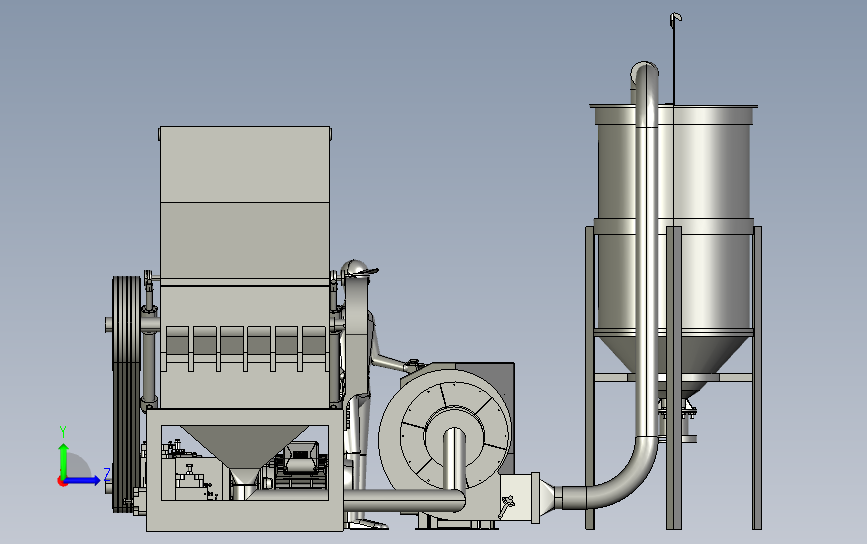Click the red origin ball of triad

[x=62, y=482]
